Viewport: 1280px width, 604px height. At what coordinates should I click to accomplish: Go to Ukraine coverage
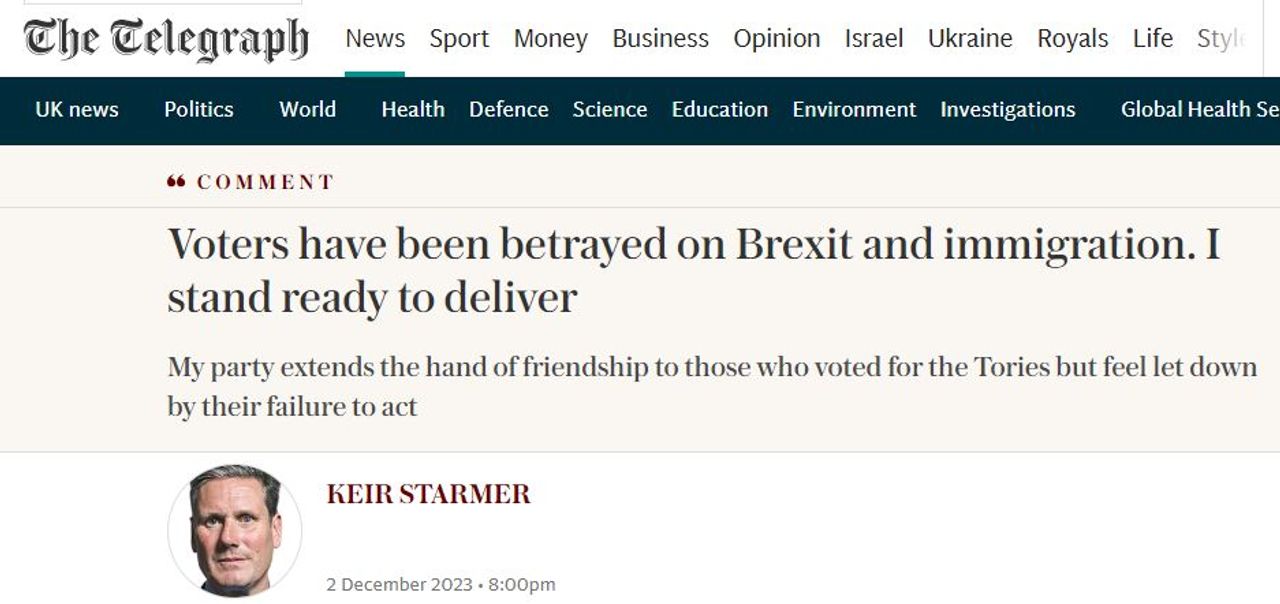click(x=970, y=39)
